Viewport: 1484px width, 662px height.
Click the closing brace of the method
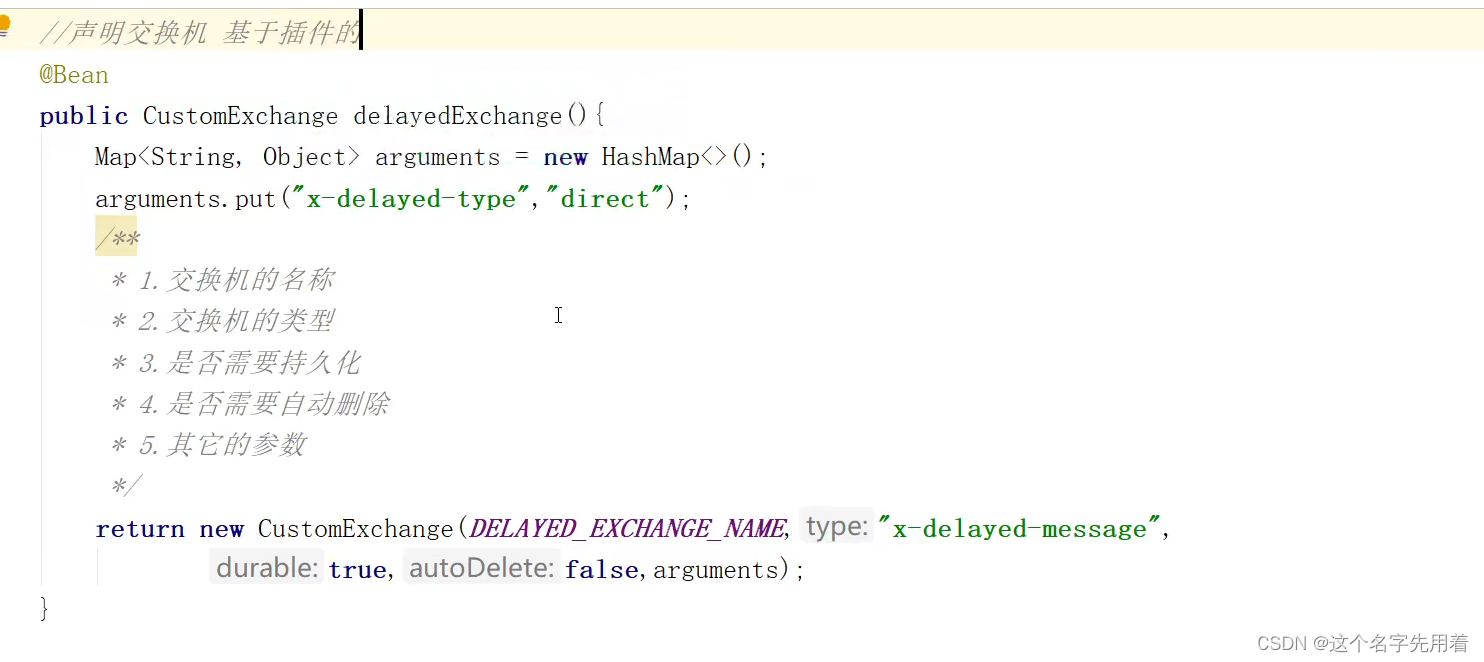(44, 609)
